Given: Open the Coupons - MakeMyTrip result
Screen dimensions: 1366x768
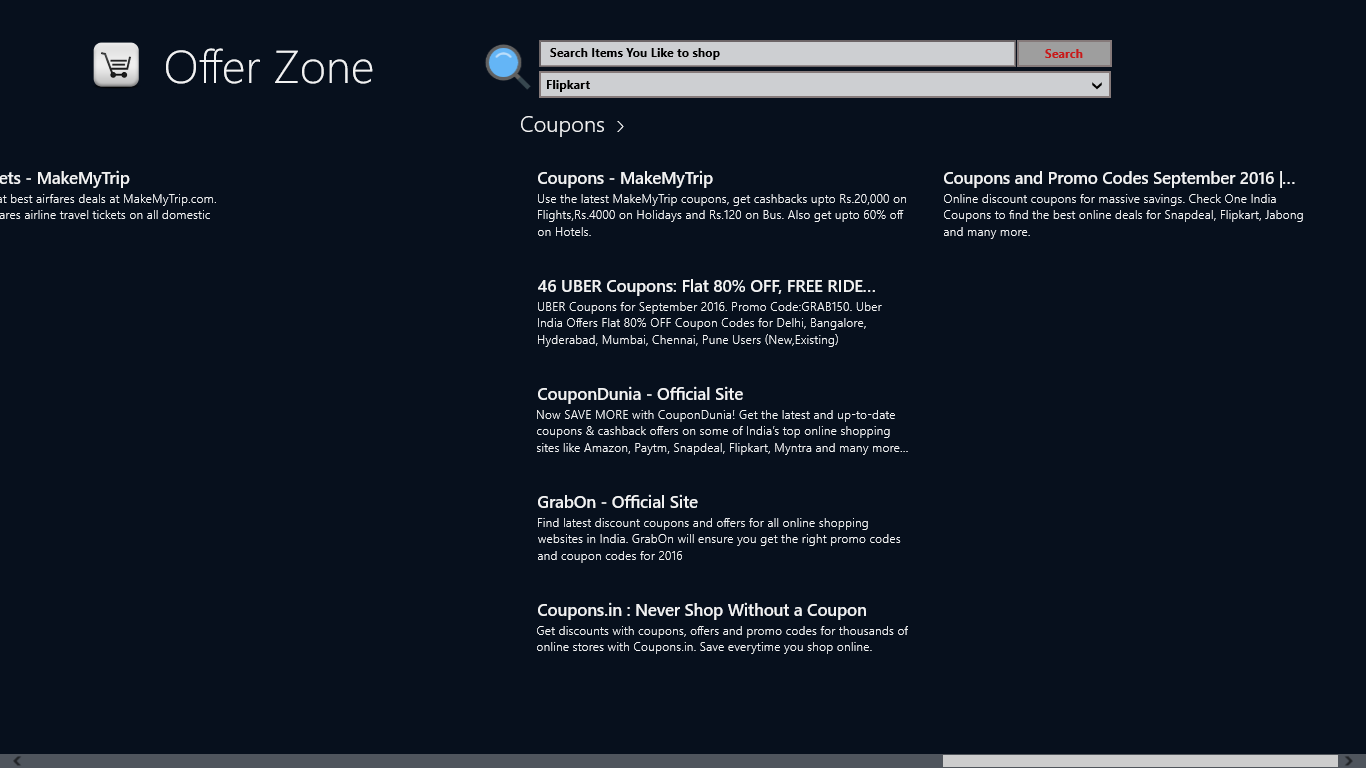Looking at the screenshot, I should pos(625,178).
